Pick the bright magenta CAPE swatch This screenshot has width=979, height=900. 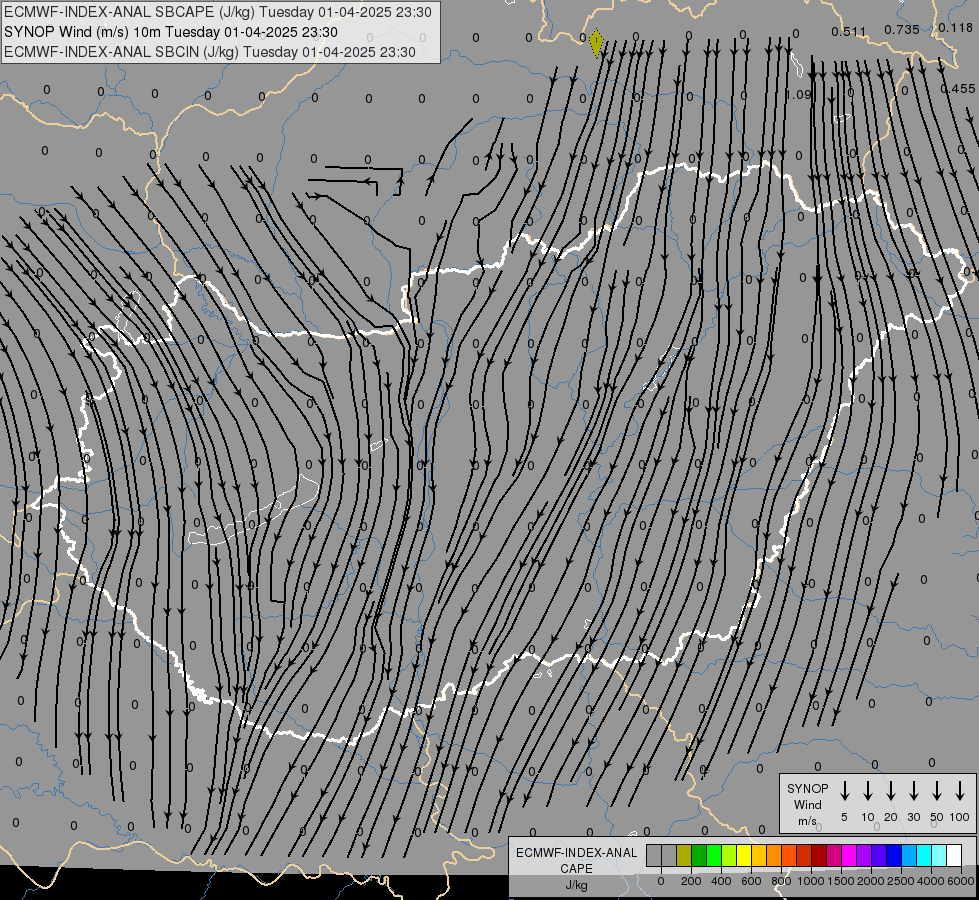click(849, 855)
